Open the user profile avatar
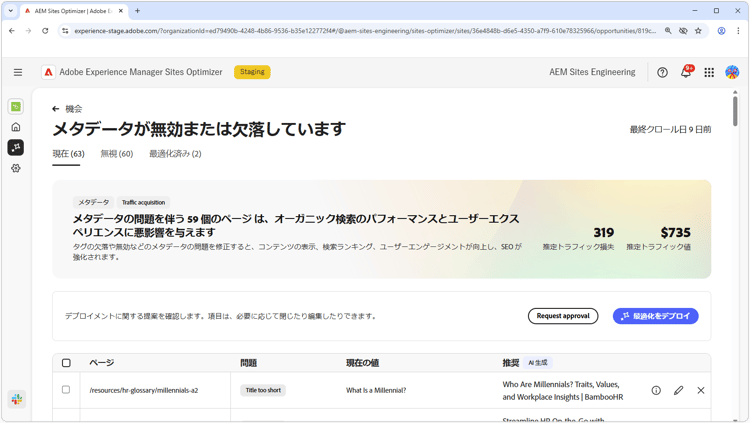Viewport: 750px width, 423px height. [732, 72]
